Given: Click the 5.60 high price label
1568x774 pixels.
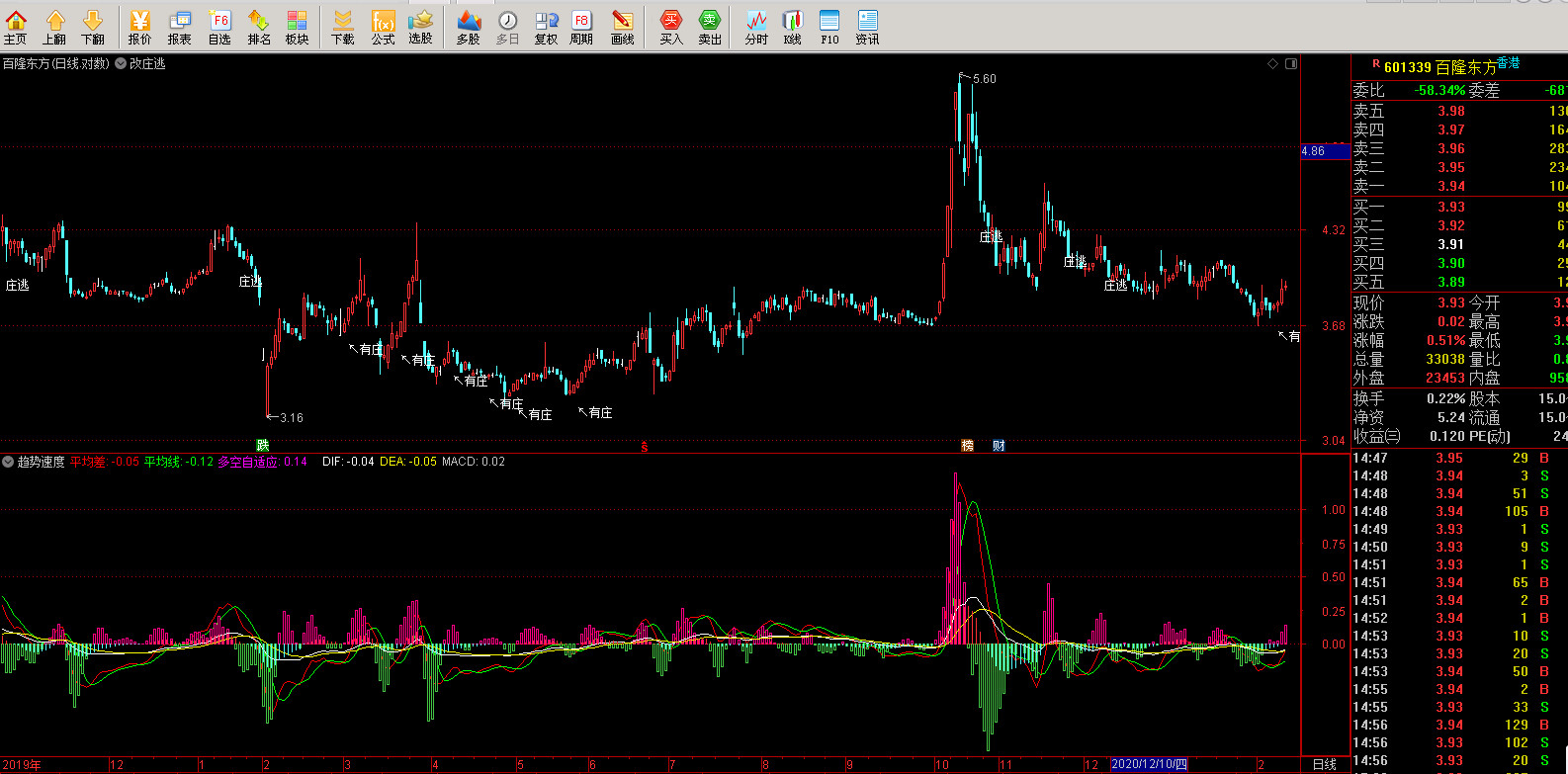Looking at the screenshot, I should click(x=985, y=79).
